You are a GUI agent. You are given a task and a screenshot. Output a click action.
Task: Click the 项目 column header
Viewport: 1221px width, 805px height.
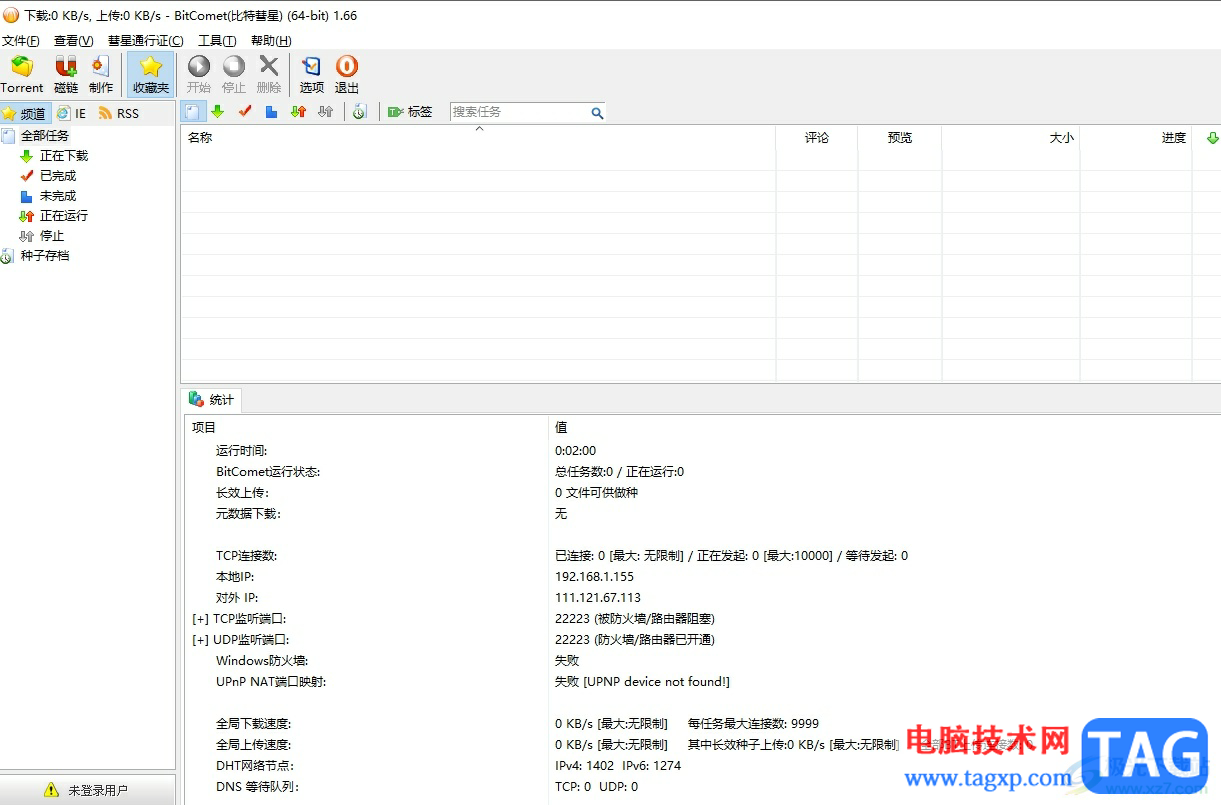tap(365, 427)
